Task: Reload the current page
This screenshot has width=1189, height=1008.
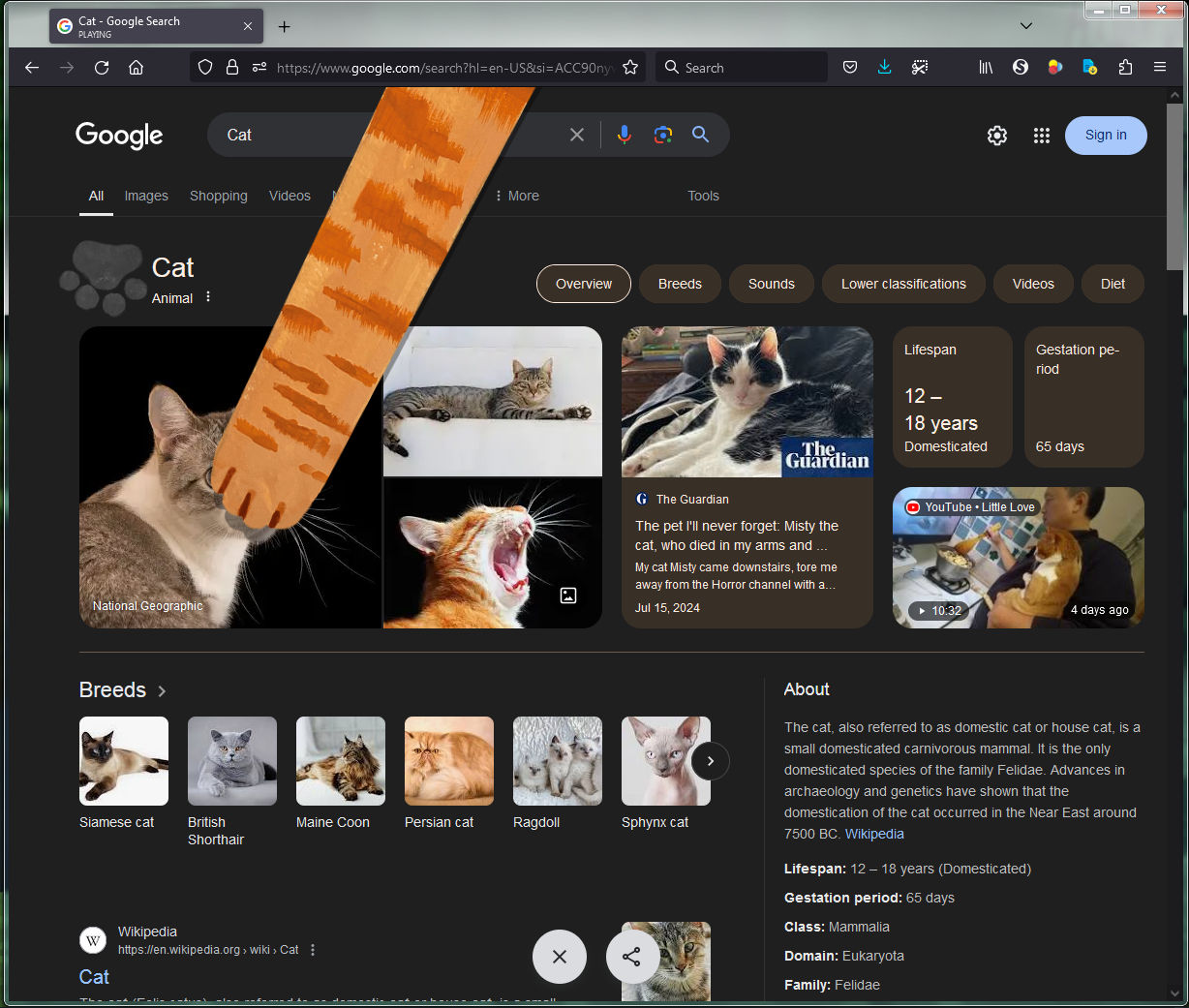Action: click(102, 68)
